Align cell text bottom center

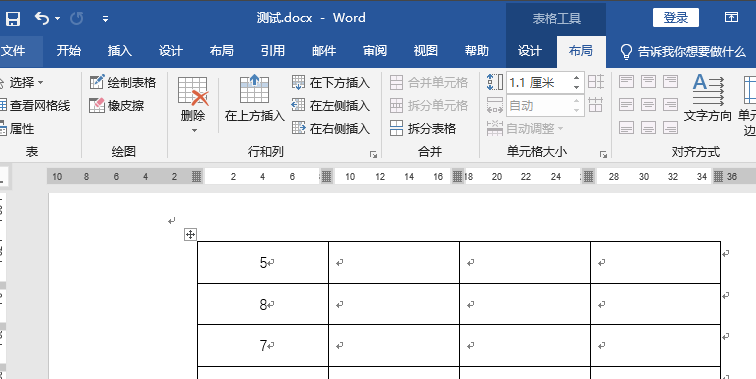[648, 128]
